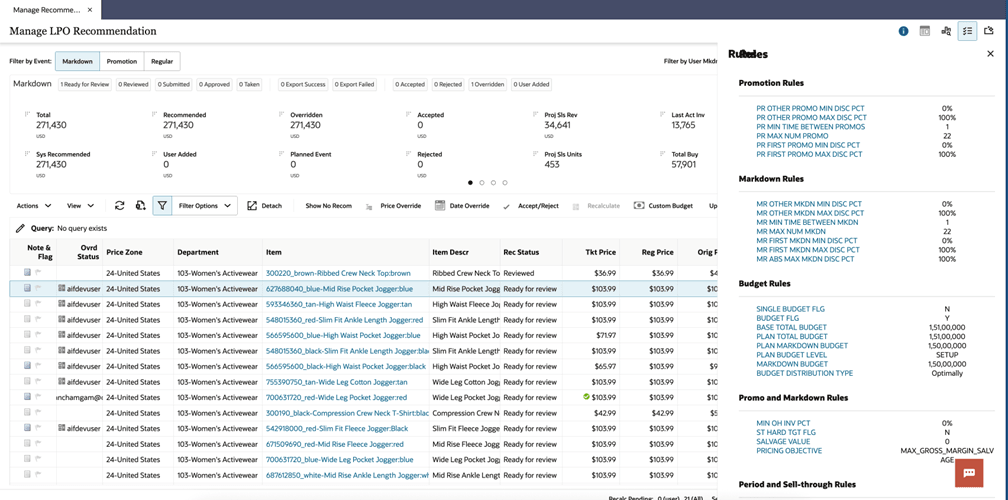Click note icon in 566595600_black-High Waist Pocket Jogger row
The image size is (1008, 500).
pos(27,366)
